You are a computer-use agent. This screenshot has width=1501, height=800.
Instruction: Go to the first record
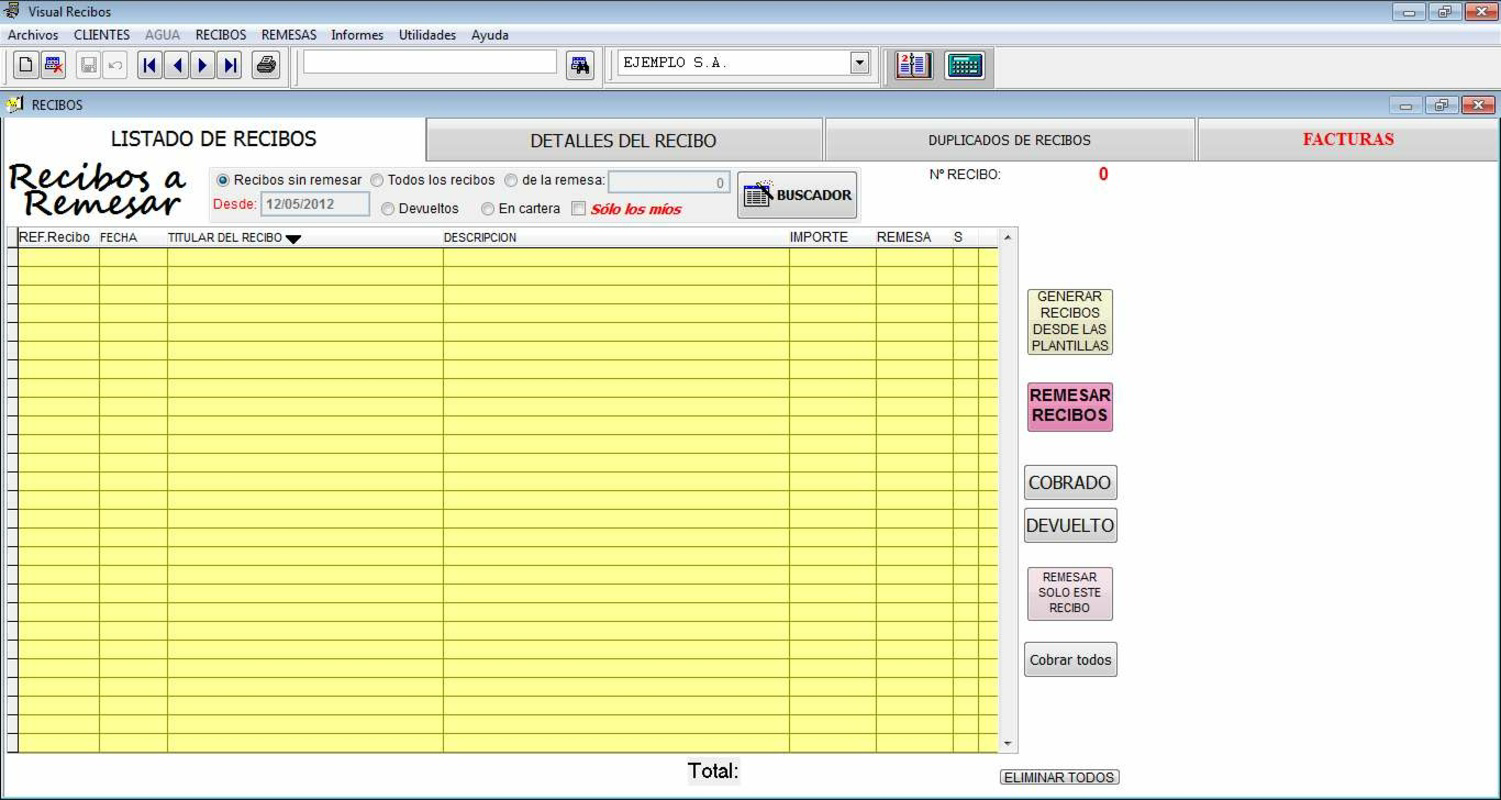[150, 66]
